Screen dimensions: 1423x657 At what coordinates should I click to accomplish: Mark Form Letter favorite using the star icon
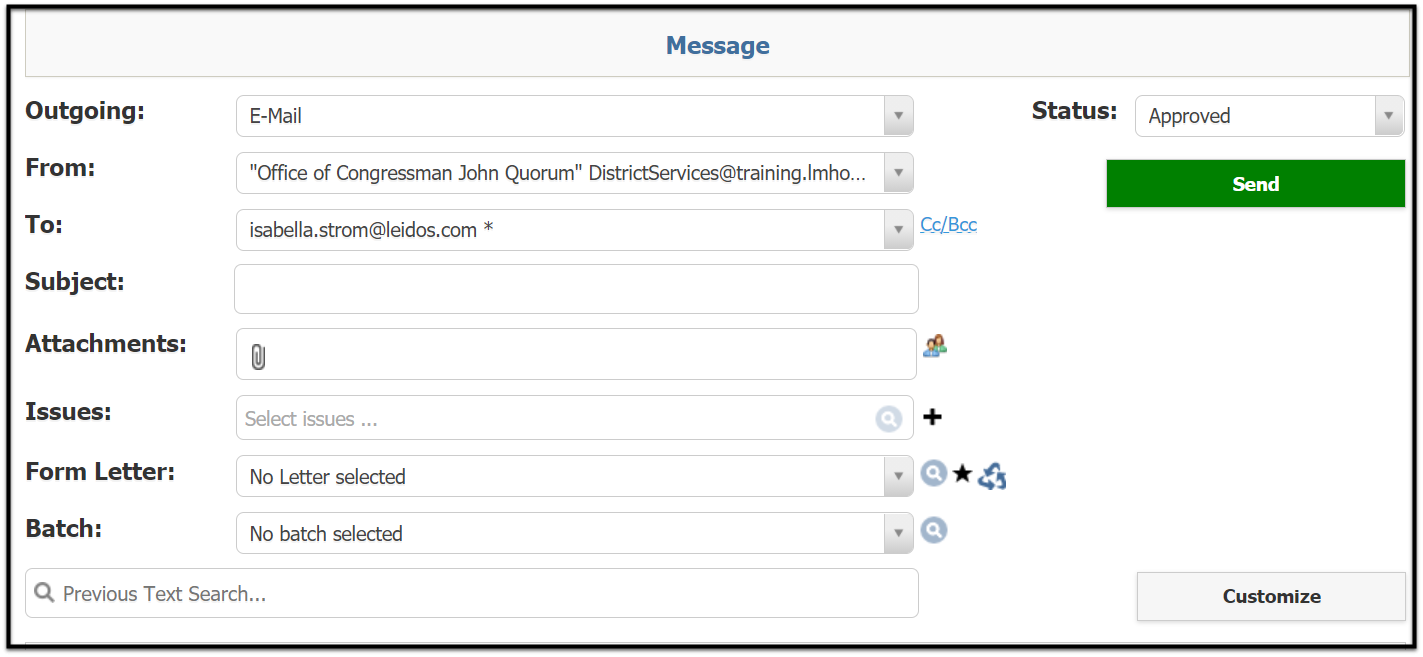(x=962, y=473)
